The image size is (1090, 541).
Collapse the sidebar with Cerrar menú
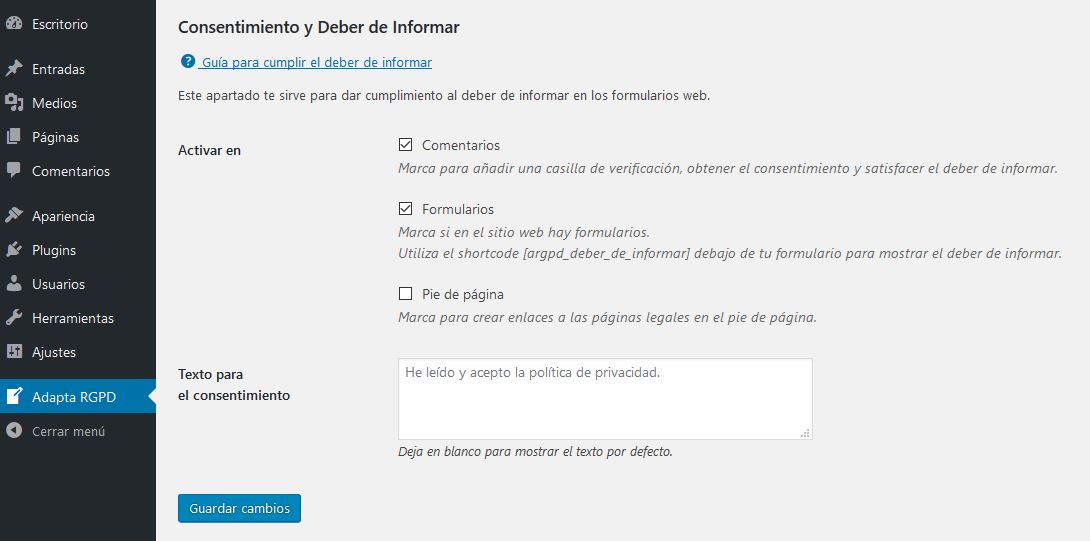68,431
